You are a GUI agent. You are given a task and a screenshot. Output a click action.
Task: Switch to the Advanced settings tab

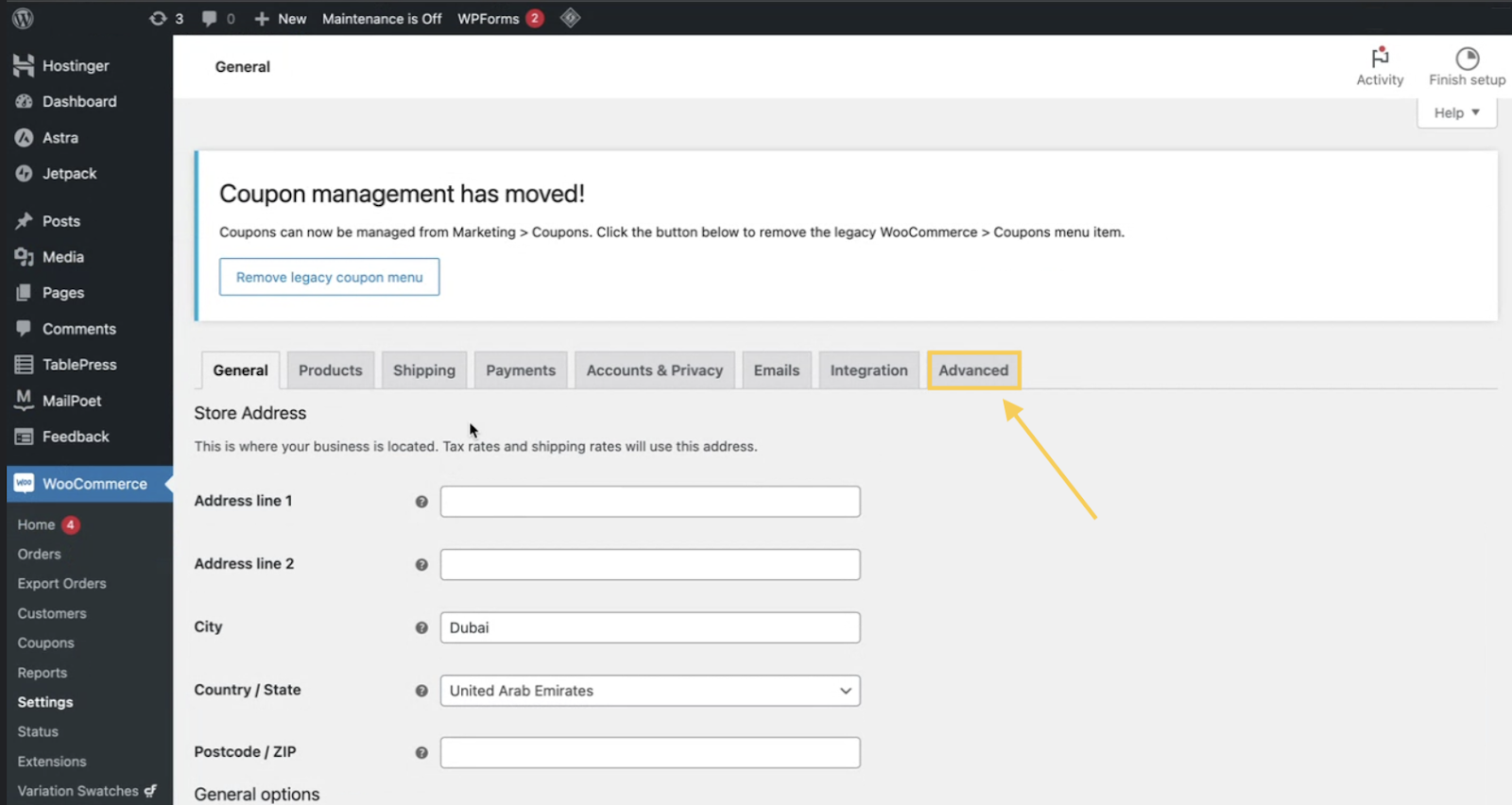[973, 370]
